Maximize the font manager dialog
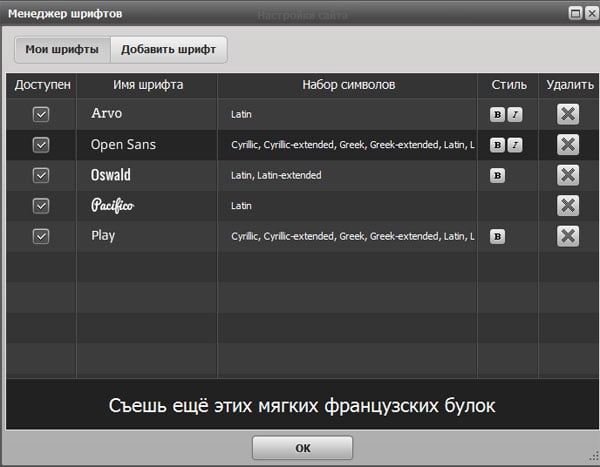The height and width of the screenshot is (467, 600). point(575,13)
